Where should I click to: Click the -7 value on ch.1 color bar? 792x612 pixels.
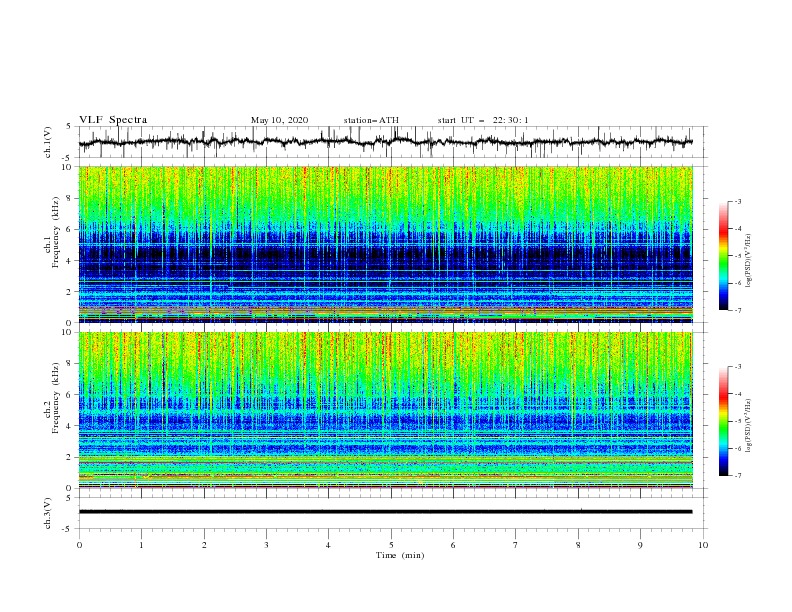click(738, 310)
